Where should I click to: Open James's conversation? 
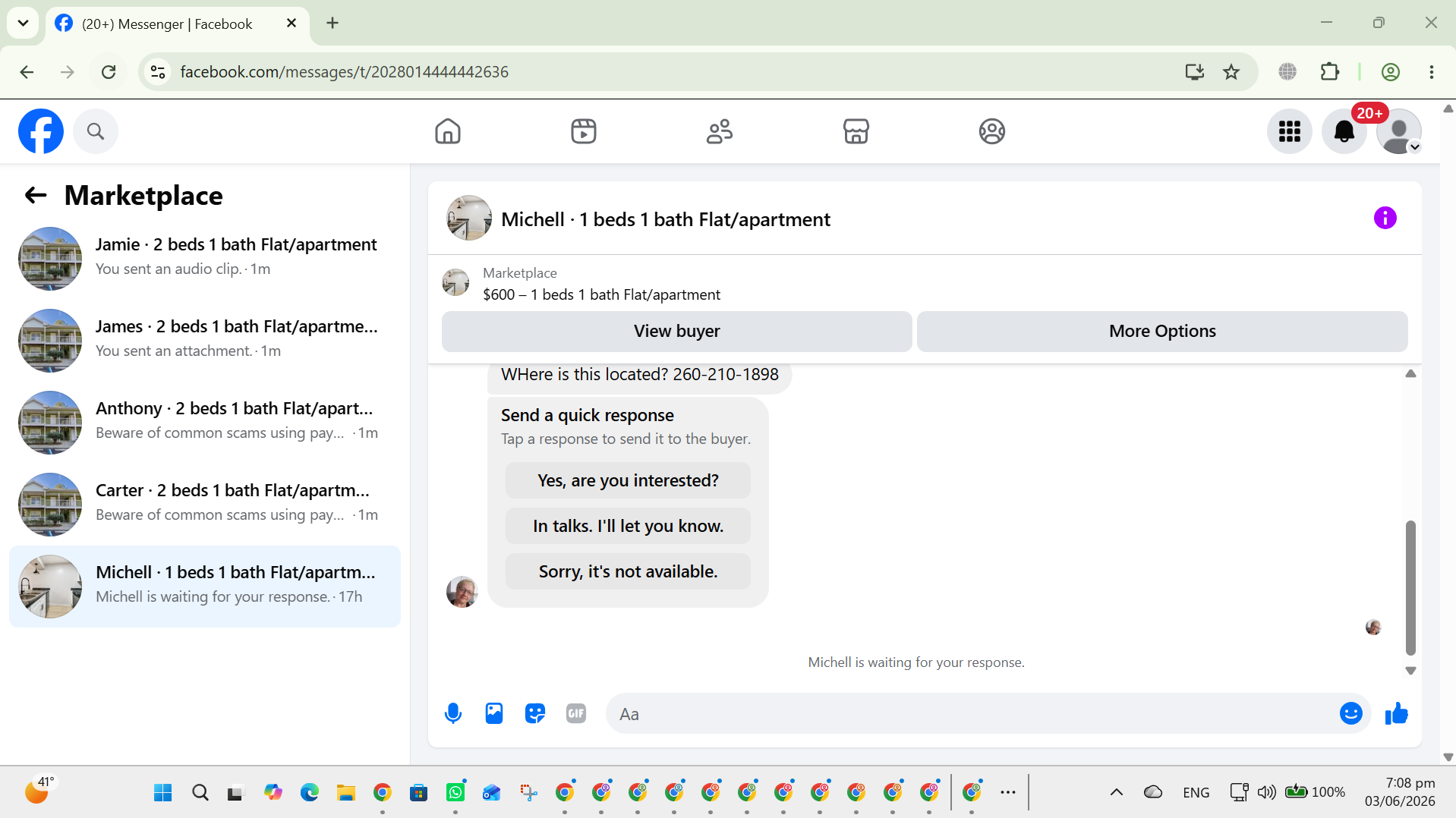click(205, 341)
